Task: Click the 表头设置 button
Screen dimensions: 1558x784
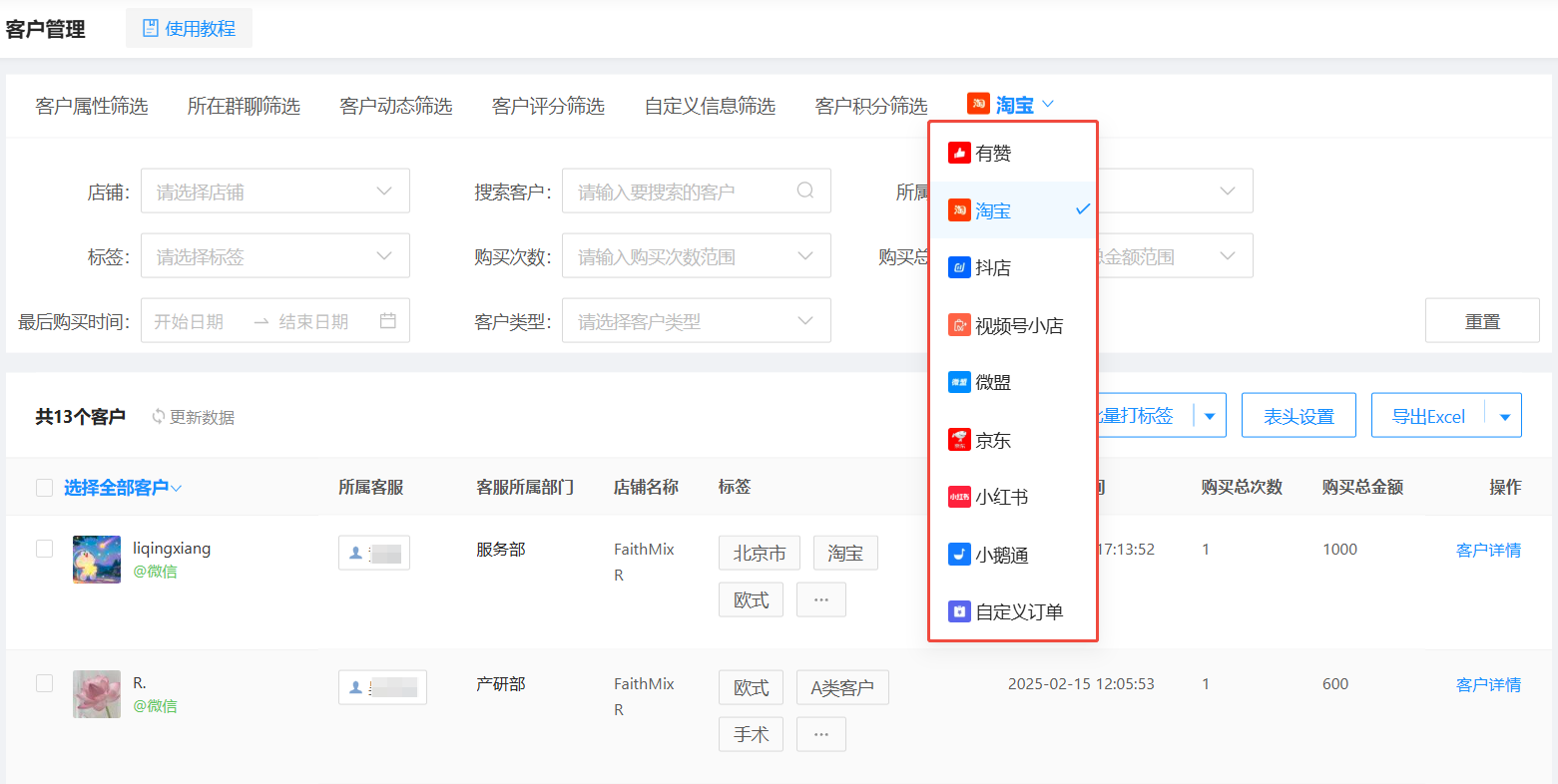Action: 1298,416
